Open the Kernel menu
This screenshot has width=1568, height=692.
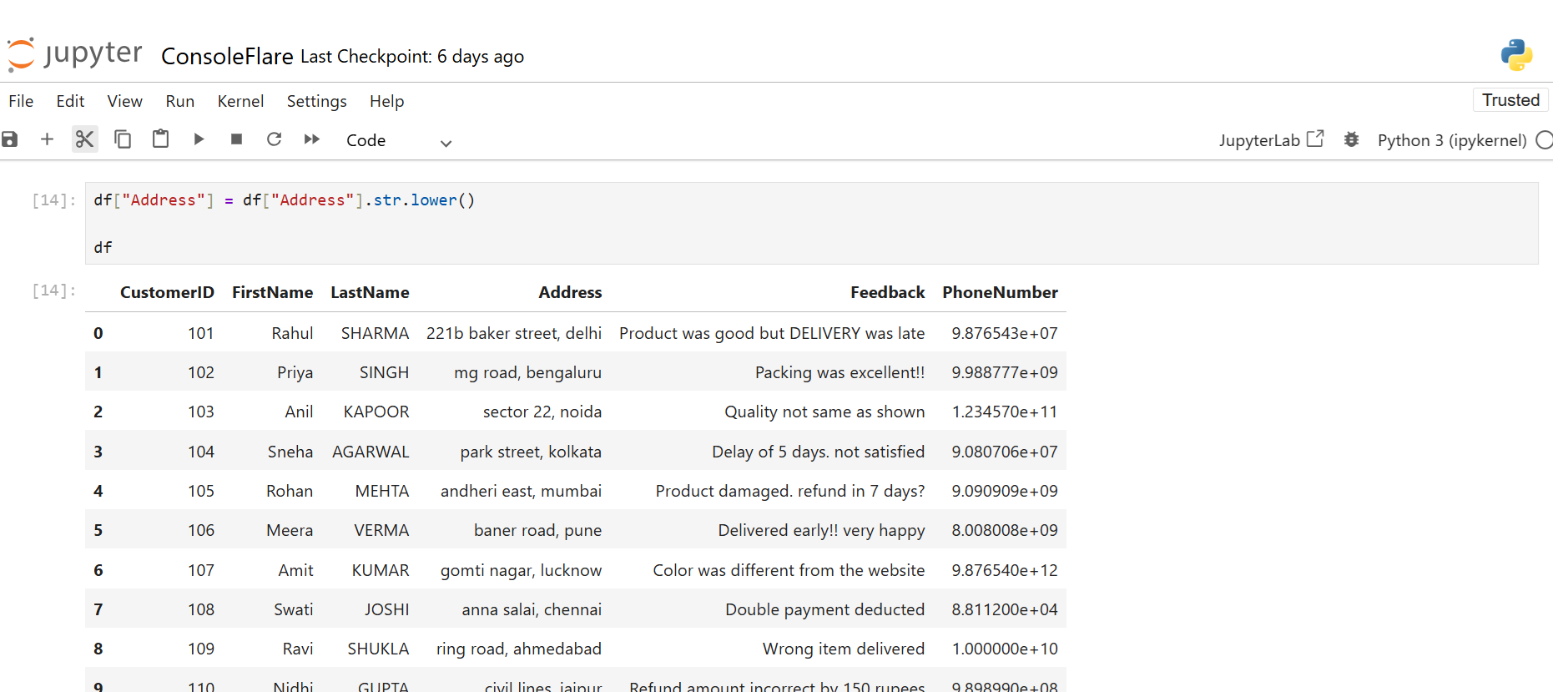click(x=240, y=101)
